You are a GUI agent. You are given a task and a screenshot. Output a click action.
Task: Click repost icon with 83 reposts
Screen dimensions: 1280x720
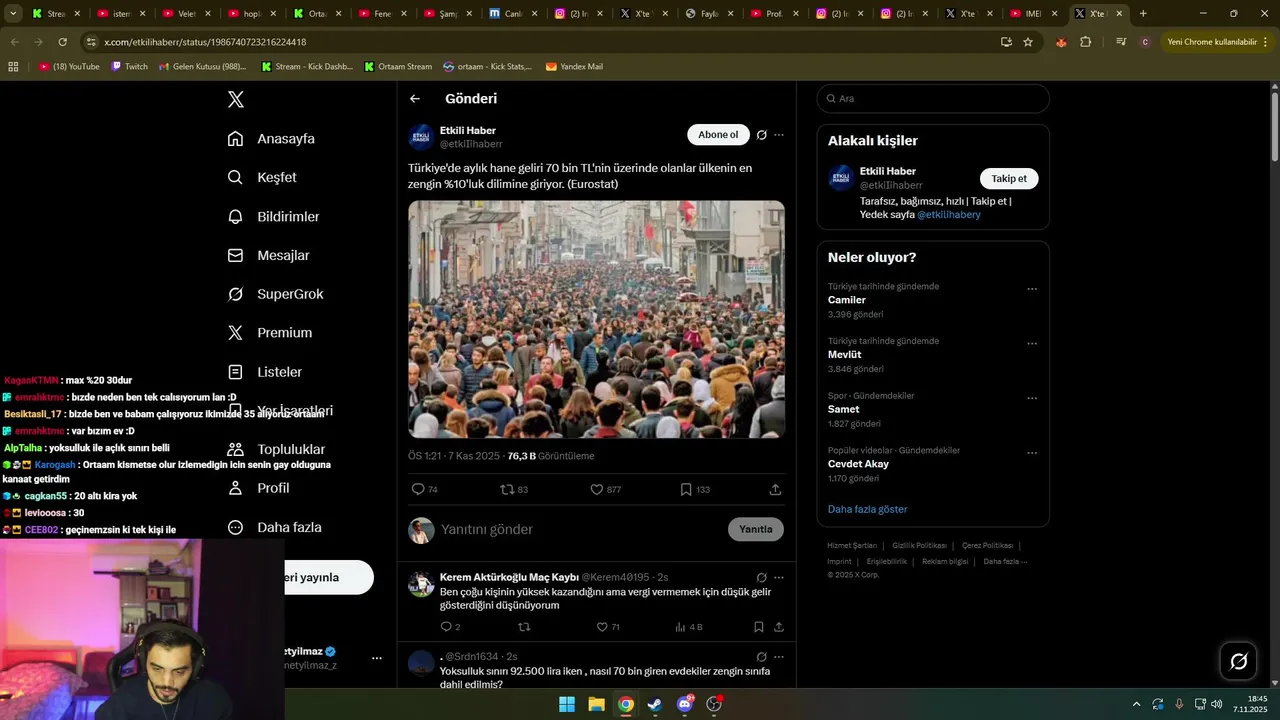[507, 489]
